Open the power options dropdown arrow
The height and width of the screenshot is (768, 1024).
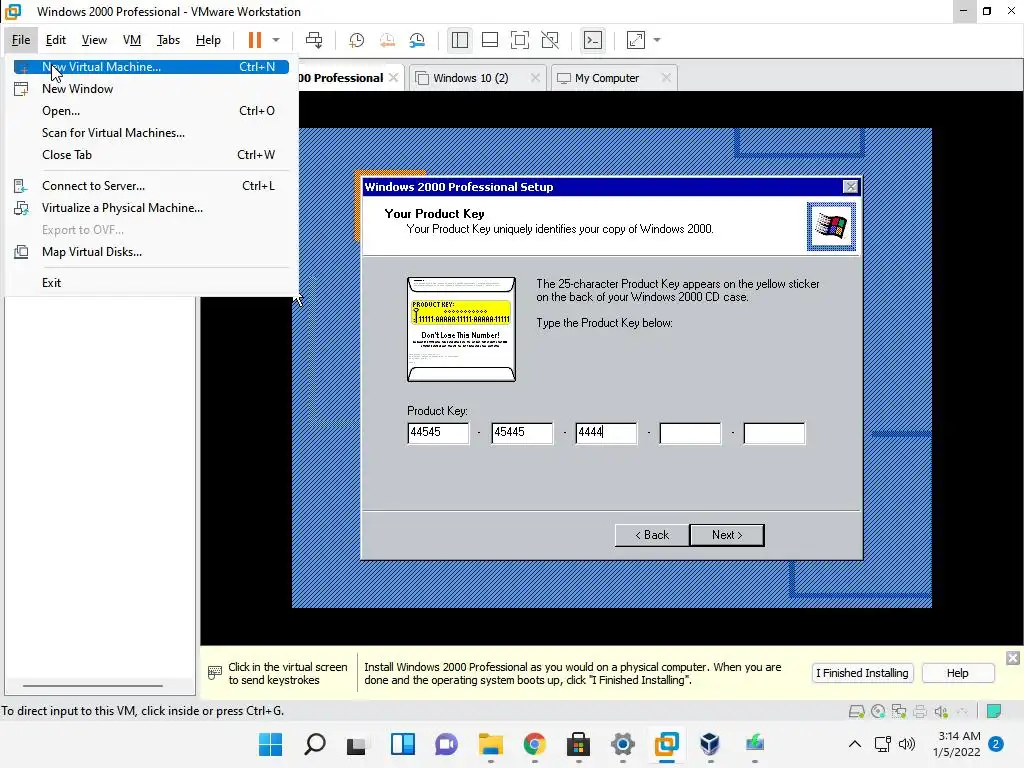[276, 40]
